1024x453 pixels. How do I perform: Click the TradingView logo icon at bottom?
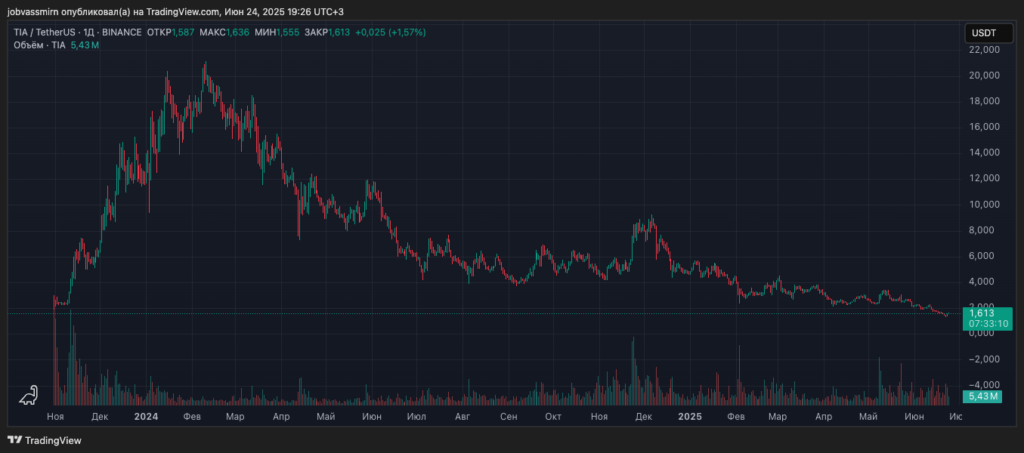coord(14,440)
